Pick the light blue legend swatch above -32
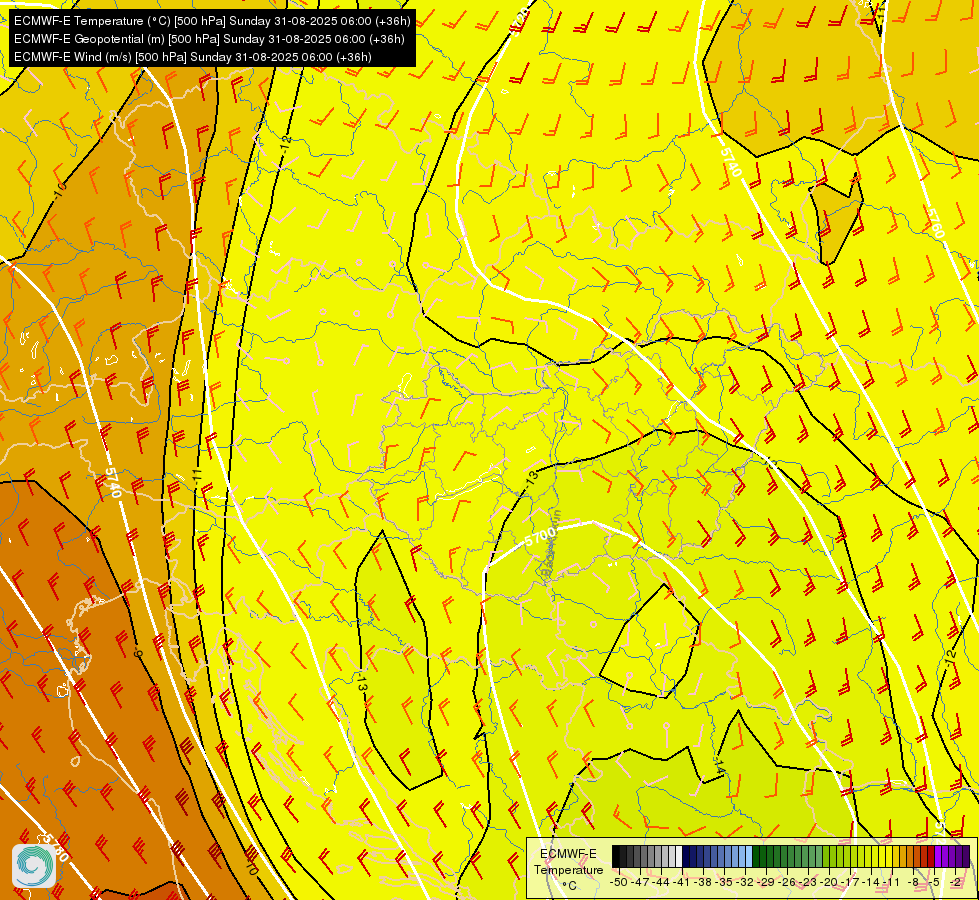Viewport: 979px width, 900px height. [x=749, y=856]
